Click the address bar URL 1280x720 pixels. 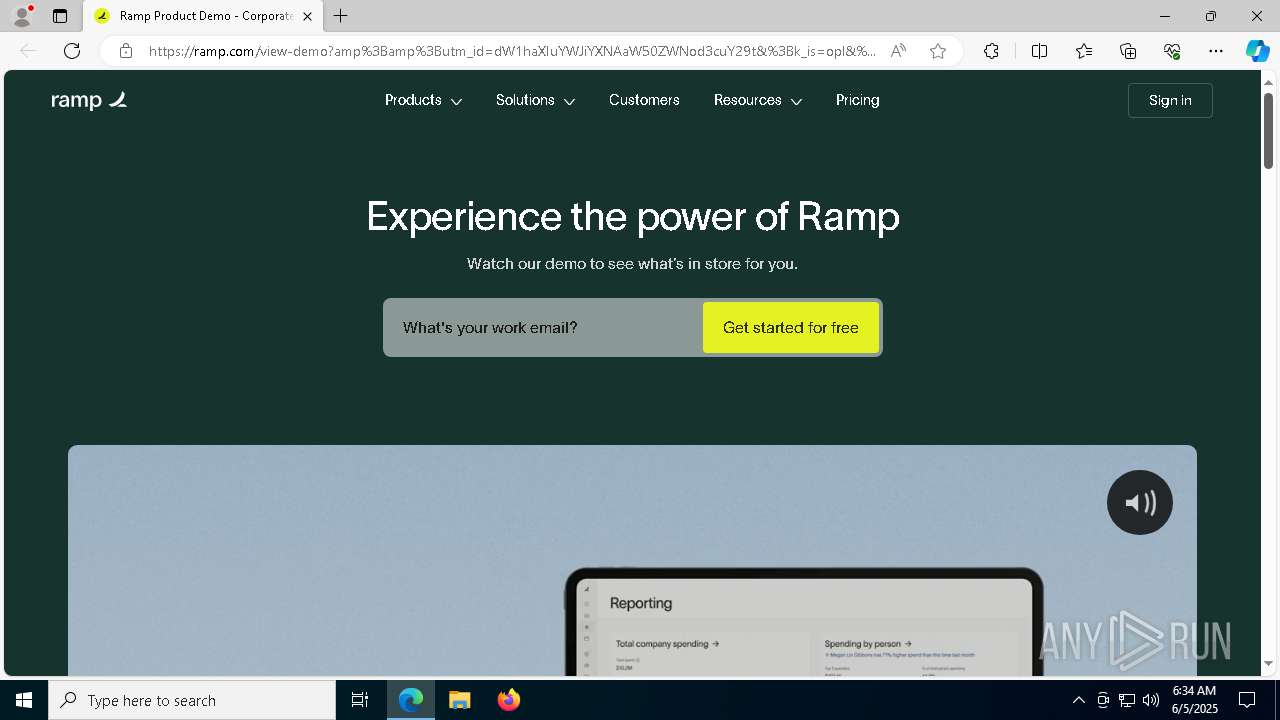512,51
